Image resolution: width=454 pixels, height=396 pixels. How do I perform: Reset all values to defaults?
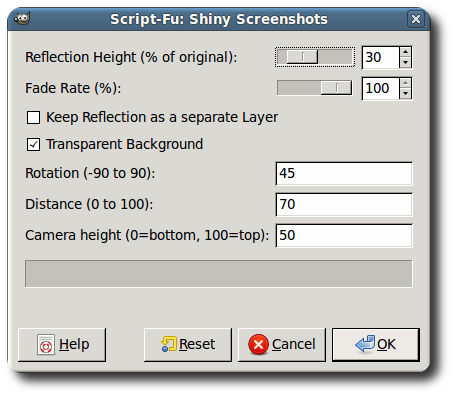[x=188, y=345]
